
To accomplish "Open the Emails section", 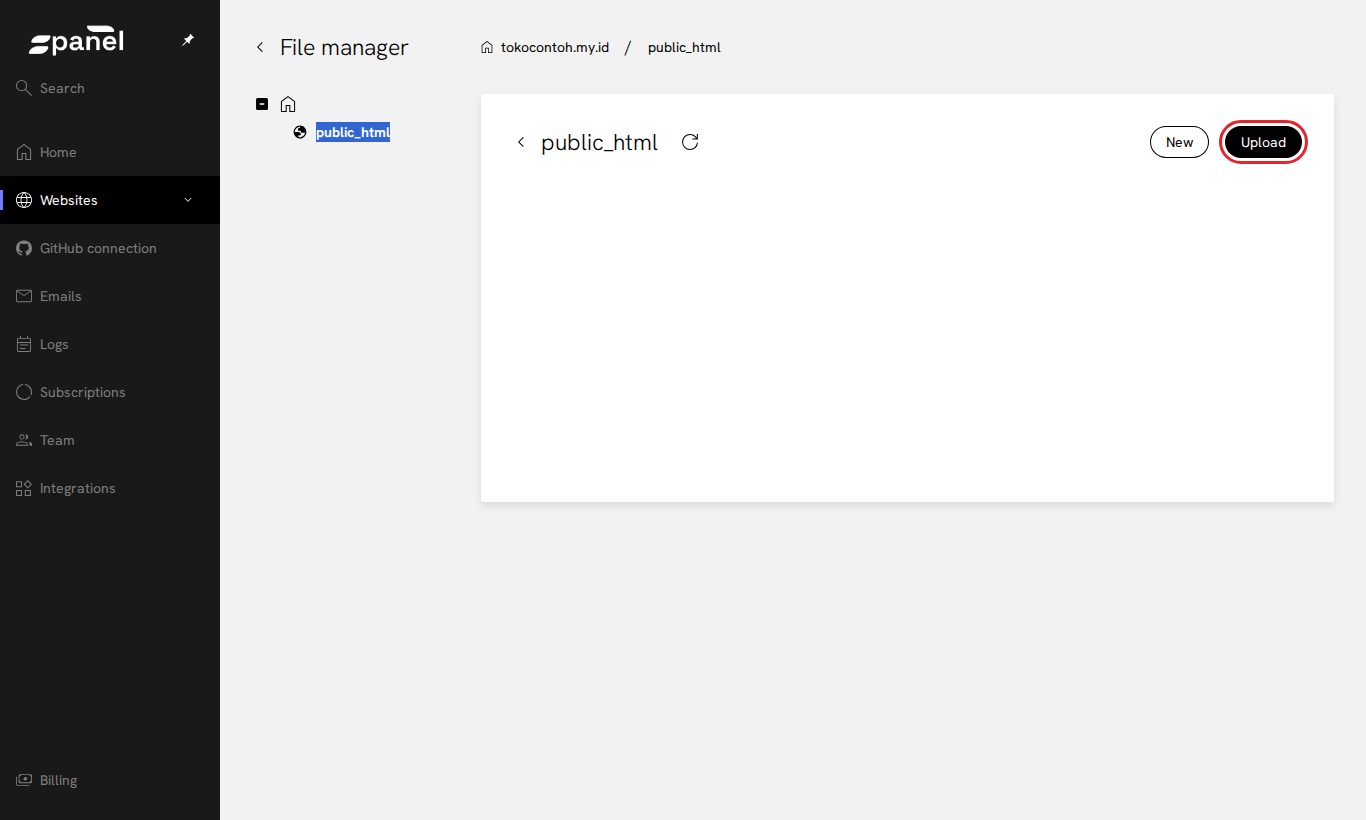I will (x=61, y=296).
